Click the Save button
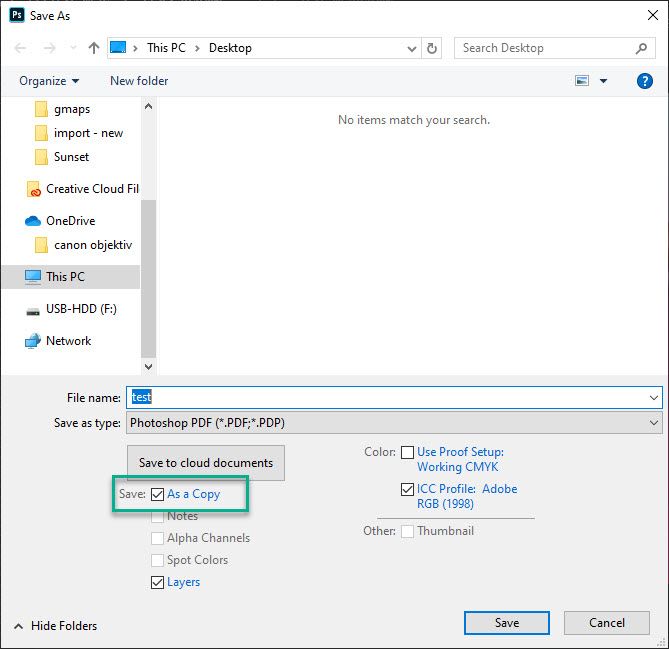The image size is (669, 649). coord(507,623)
